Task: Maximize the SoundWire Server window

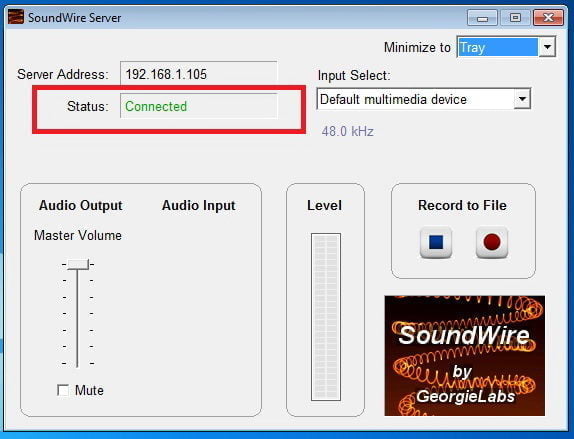Action: 515,18
